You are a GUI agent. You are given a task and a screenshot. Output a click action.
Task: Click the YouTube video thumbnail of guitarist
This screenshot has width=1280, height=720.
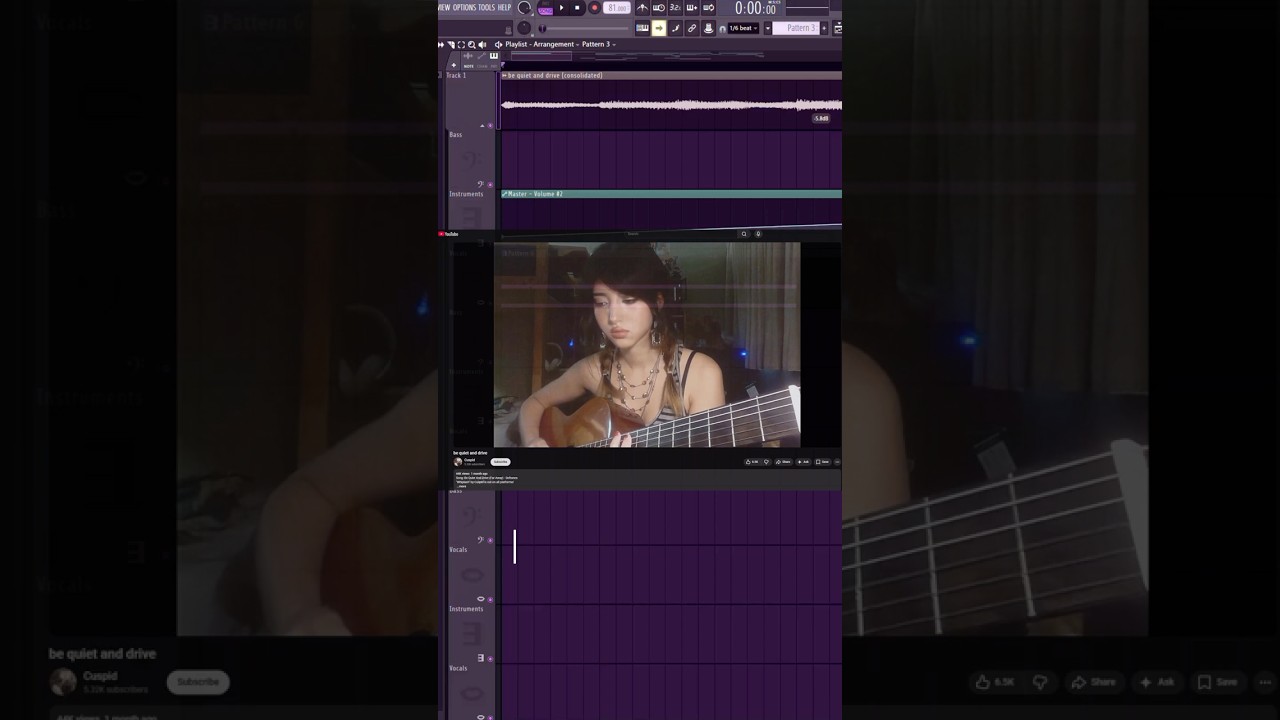(x=647, y=344)
